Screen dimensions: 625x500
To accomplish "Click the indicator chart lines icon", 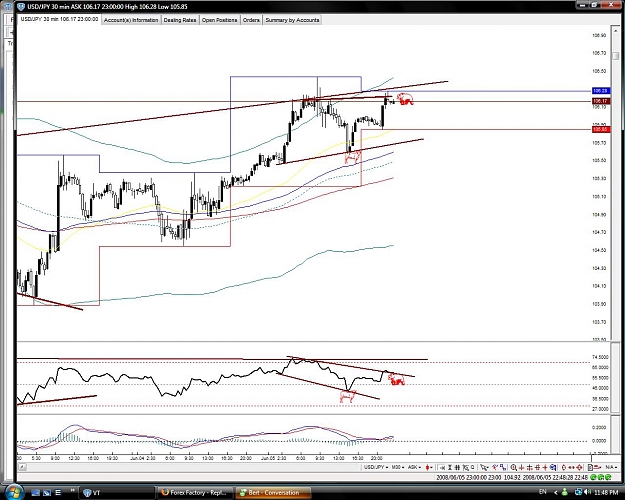I will coord(465,467).
